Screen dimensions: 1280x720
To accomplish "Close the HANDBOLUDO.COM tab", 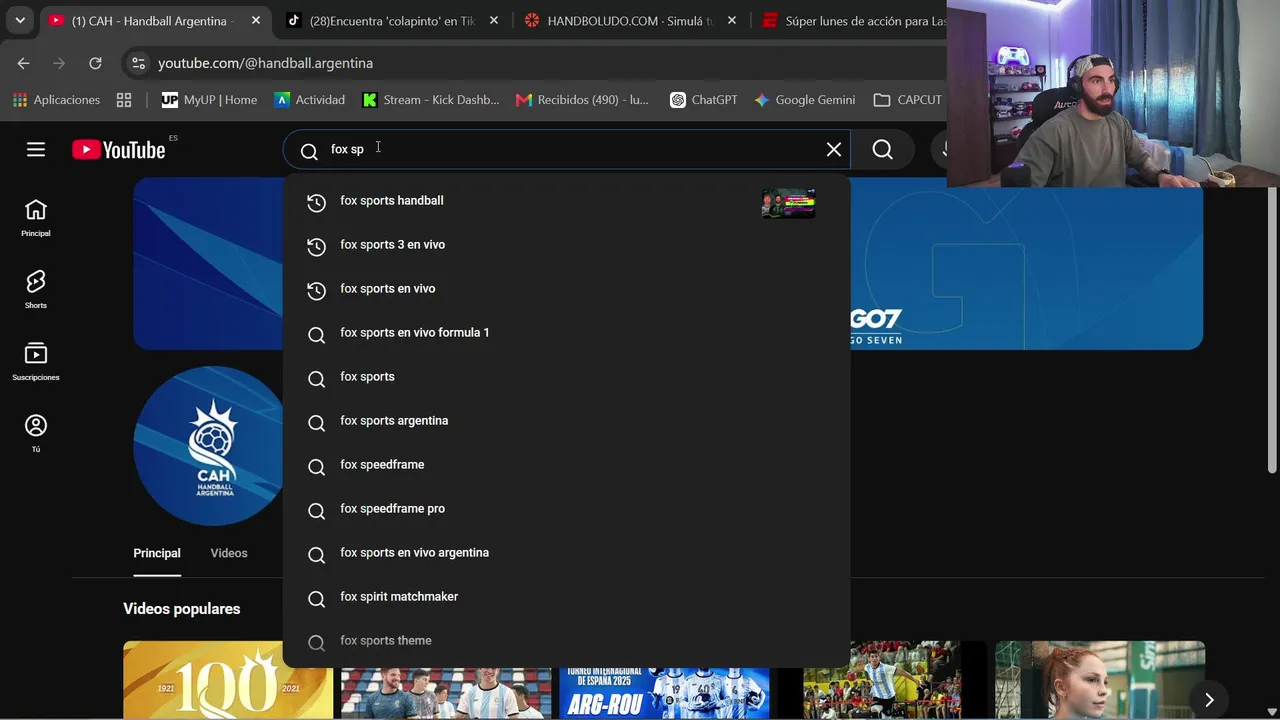I will coord(732,20).
